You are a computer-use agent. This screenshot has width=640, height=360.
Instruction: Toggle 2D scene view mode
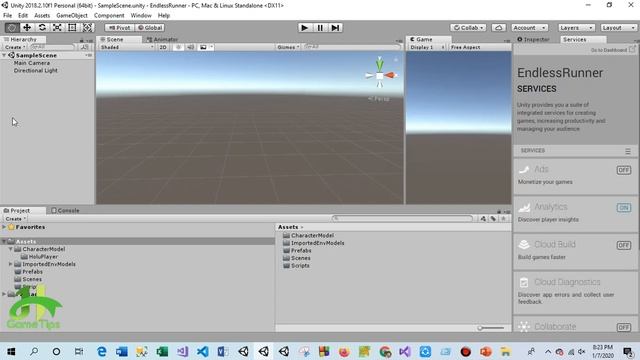tap(163, 47)
